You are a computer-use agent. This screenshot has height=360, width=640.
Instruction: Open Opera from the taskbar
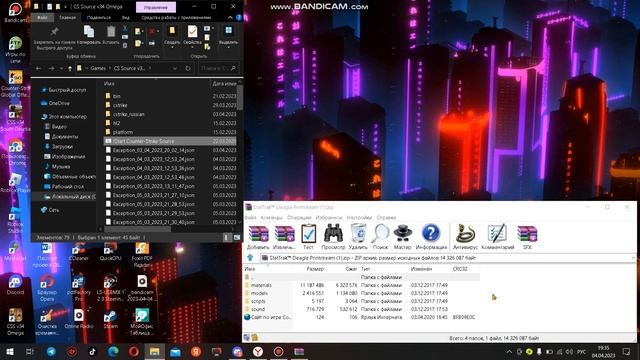(134, 351)
